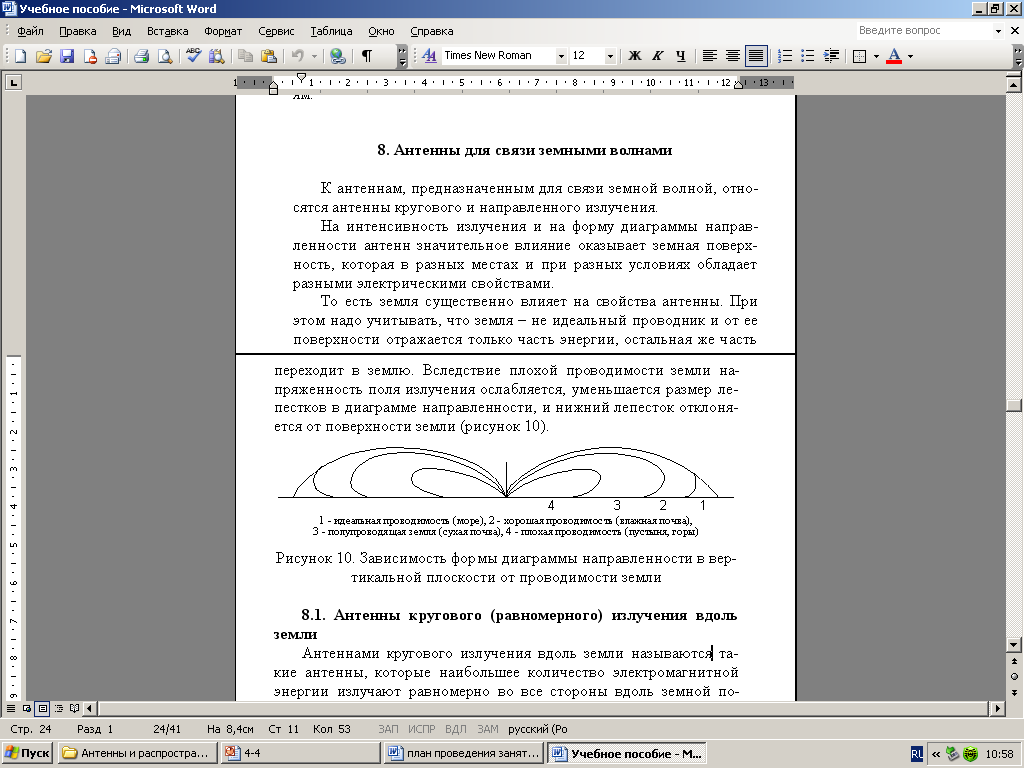1024x768 pixels.
Task: Click the RU language indicator in tray
Action: (x=917, y=754)
